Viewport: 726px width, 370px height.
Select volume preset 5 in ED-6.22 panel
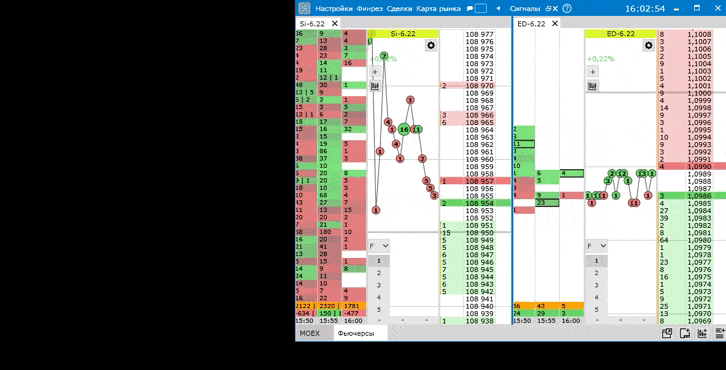pos(596,309)
